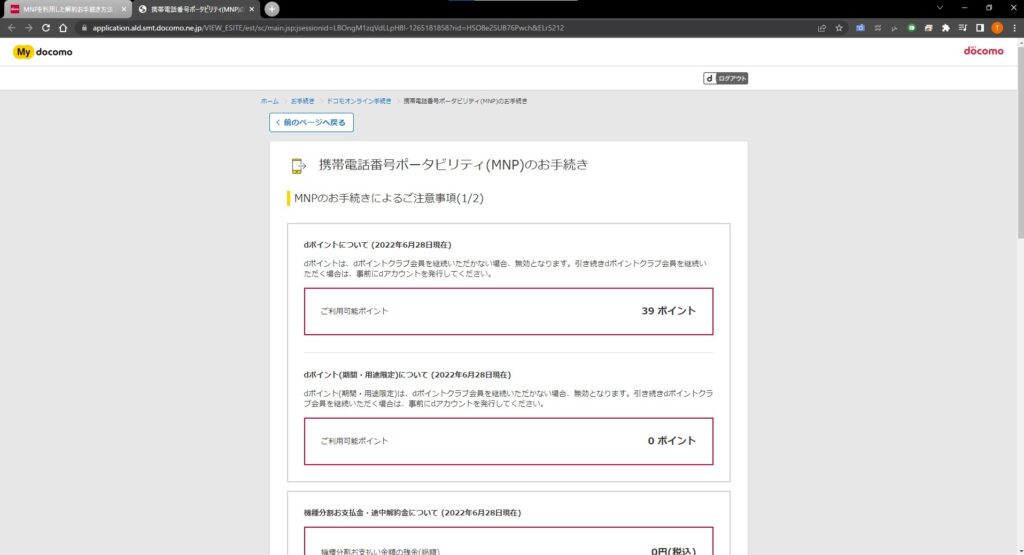This screenshot has width=1024, height=555.
Task: Click the browser forward arrow
Action: 29,28
